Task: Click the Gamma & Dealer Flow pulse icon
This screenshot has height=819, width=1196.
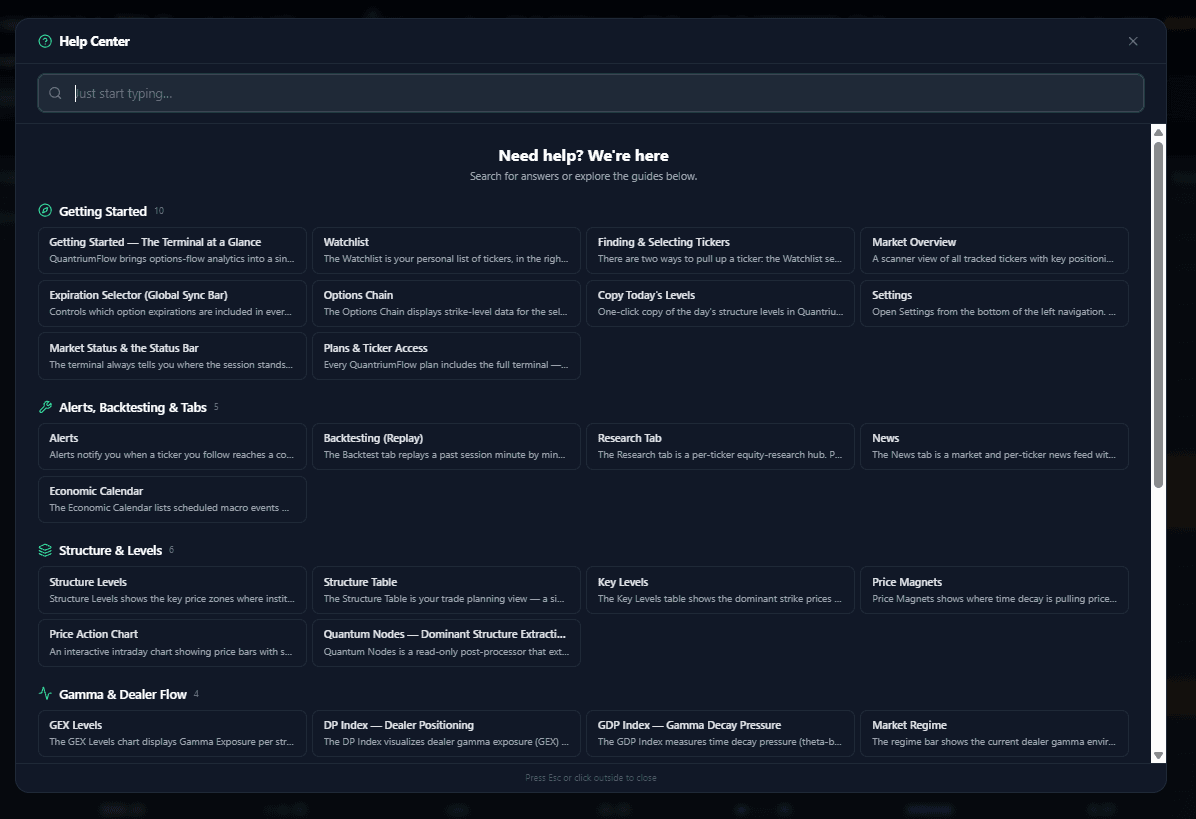Action: pos(45,694)
